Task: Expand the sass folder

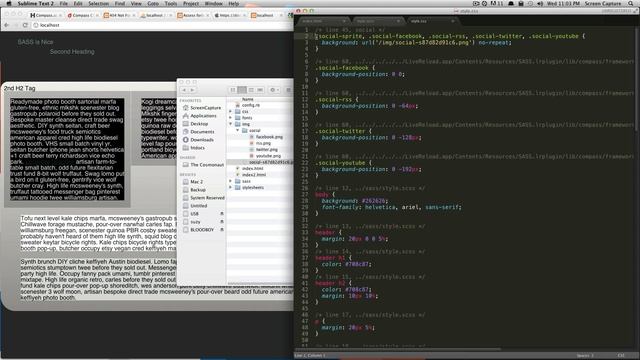Action: pos(231,181)
